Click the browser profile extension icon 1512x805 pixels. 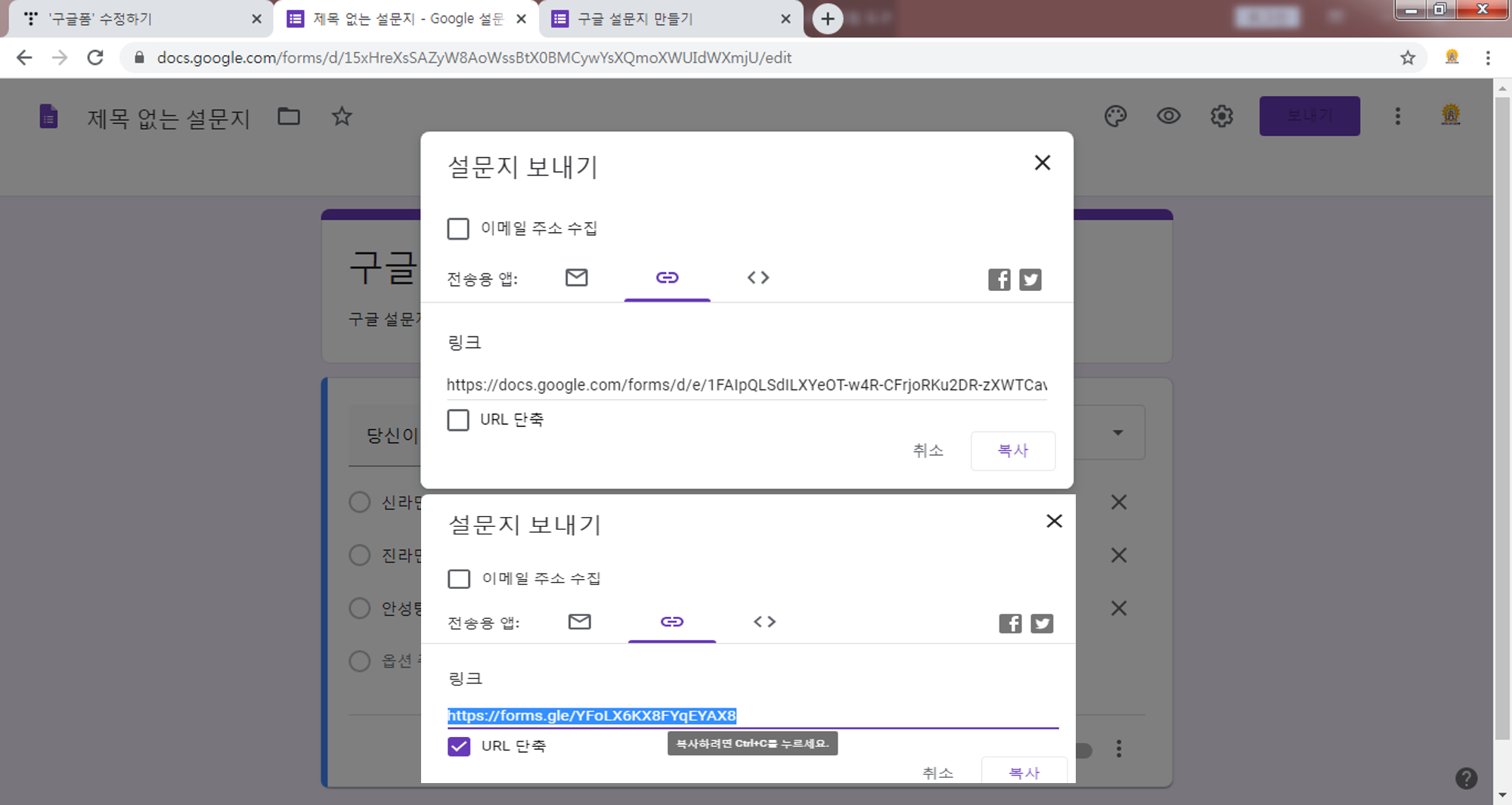pos(1452,57)
